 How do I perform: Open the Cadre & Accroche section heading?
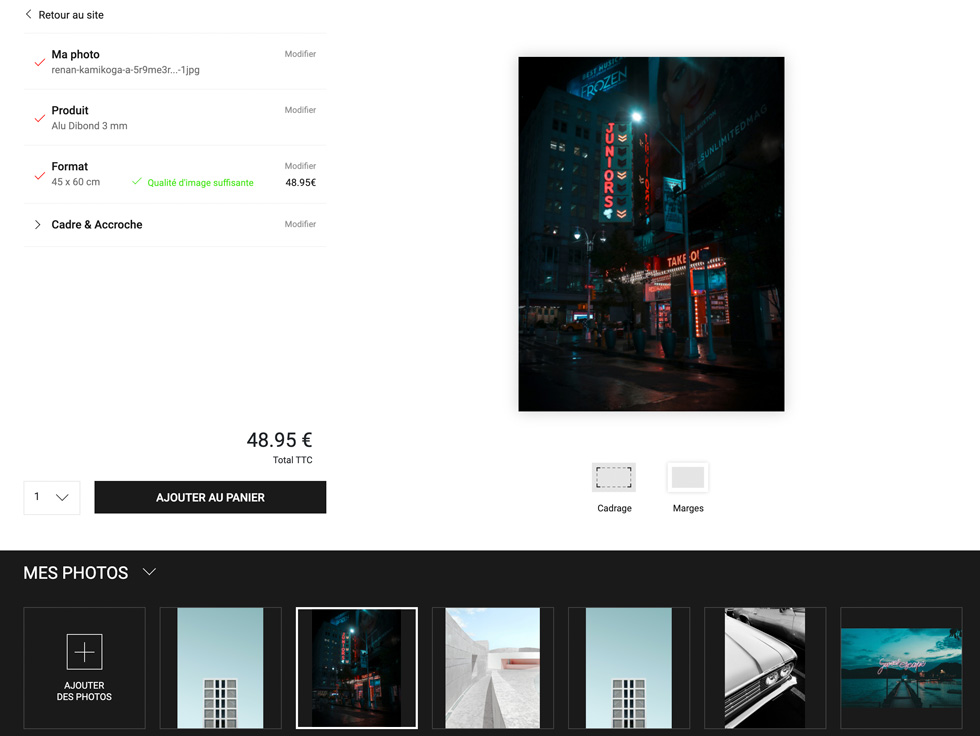[x=97, y=224]
